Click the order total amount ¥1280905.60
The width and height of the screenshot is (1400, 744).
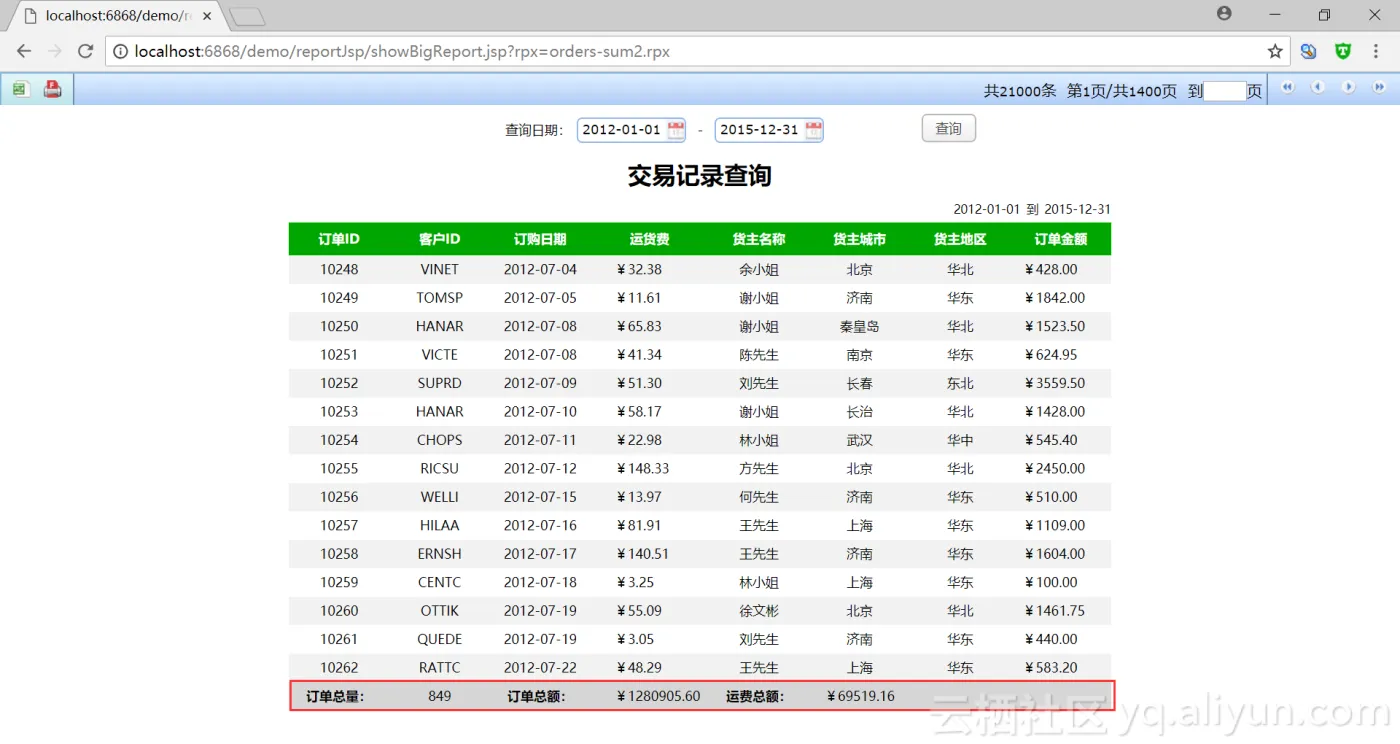[658, 697]
